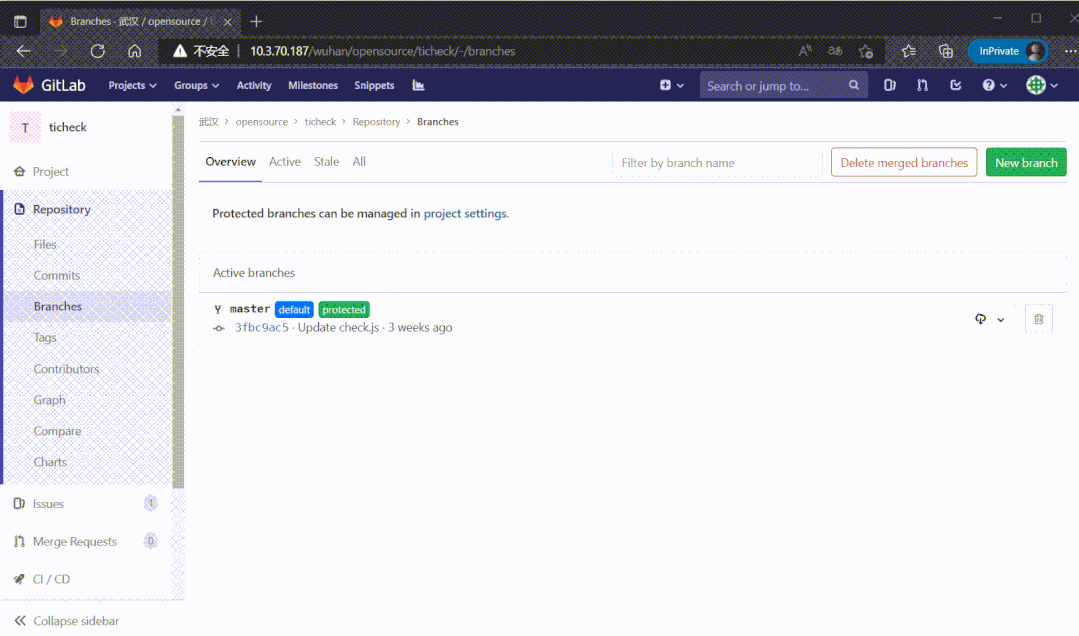This screenshot has height=636, width=1079.
Task: Delete the master branch with trash icon
Action: click(x=1038, y=319)
